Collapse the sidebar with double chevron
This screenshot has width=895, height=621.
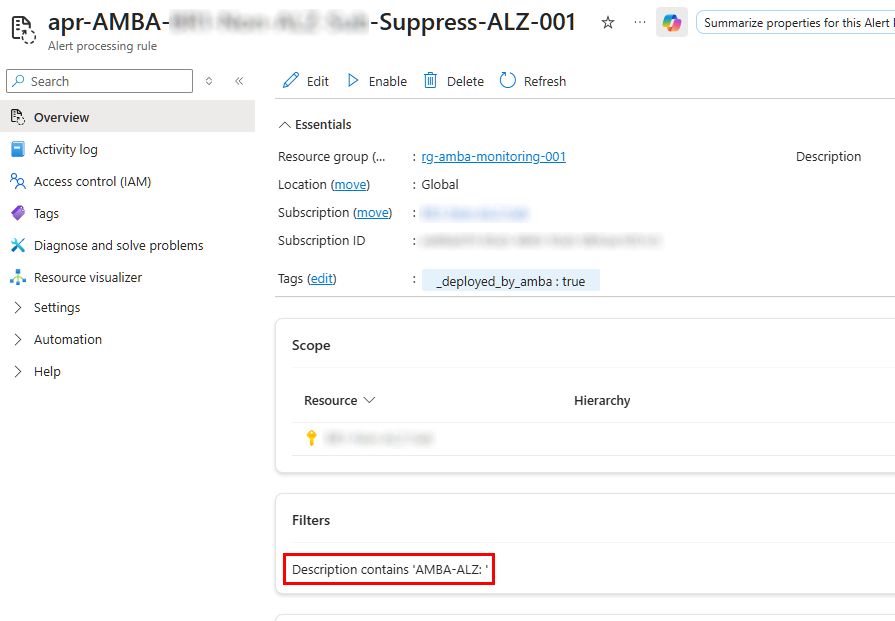pyautogui.click(x=239, y=81)
